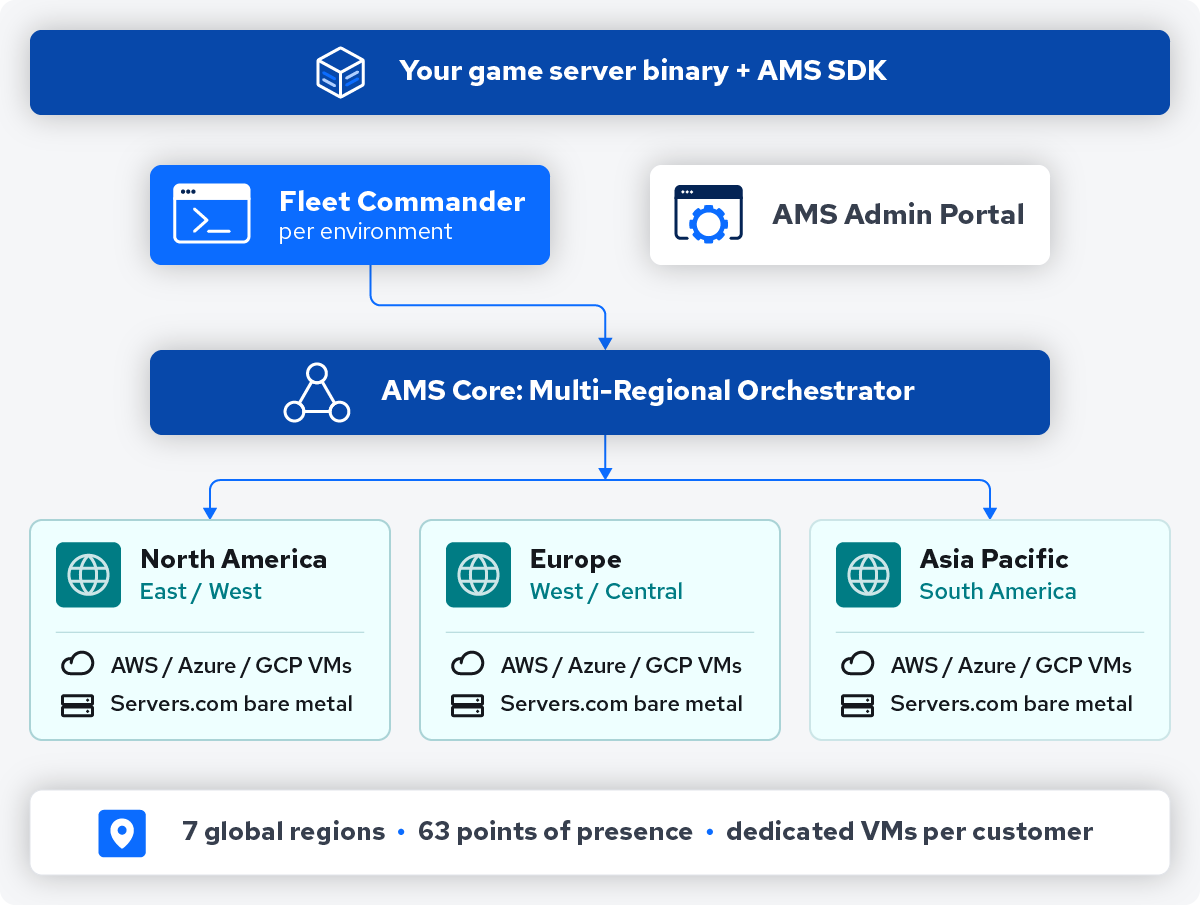Click the 'Fleet Commander' heading
The height and width of the screenshot is (905, 1200).
point(402,201)
